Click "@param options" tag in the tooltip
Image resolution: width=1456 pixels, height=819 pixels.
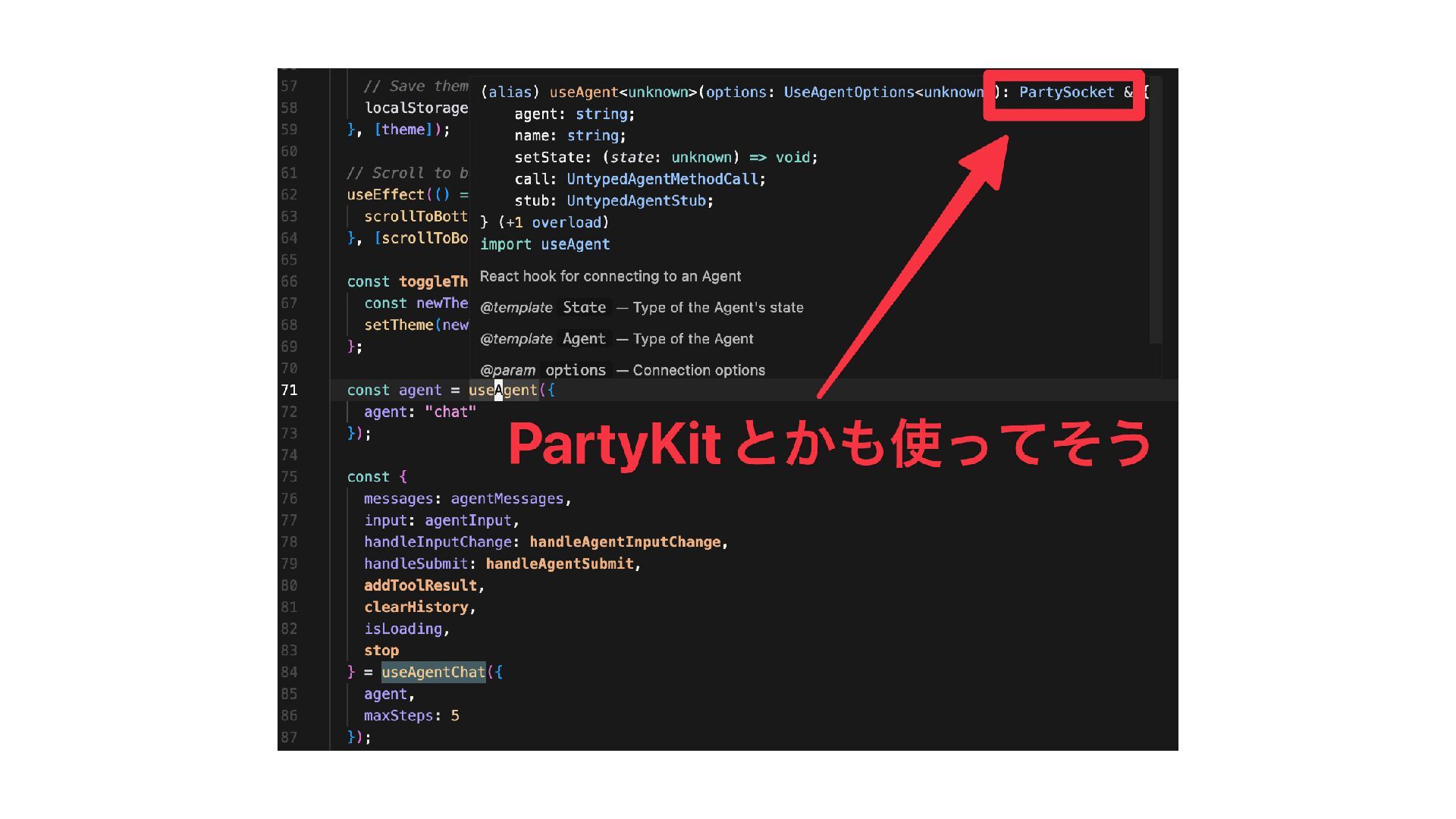pyautogui.click(x=543, y=370)
